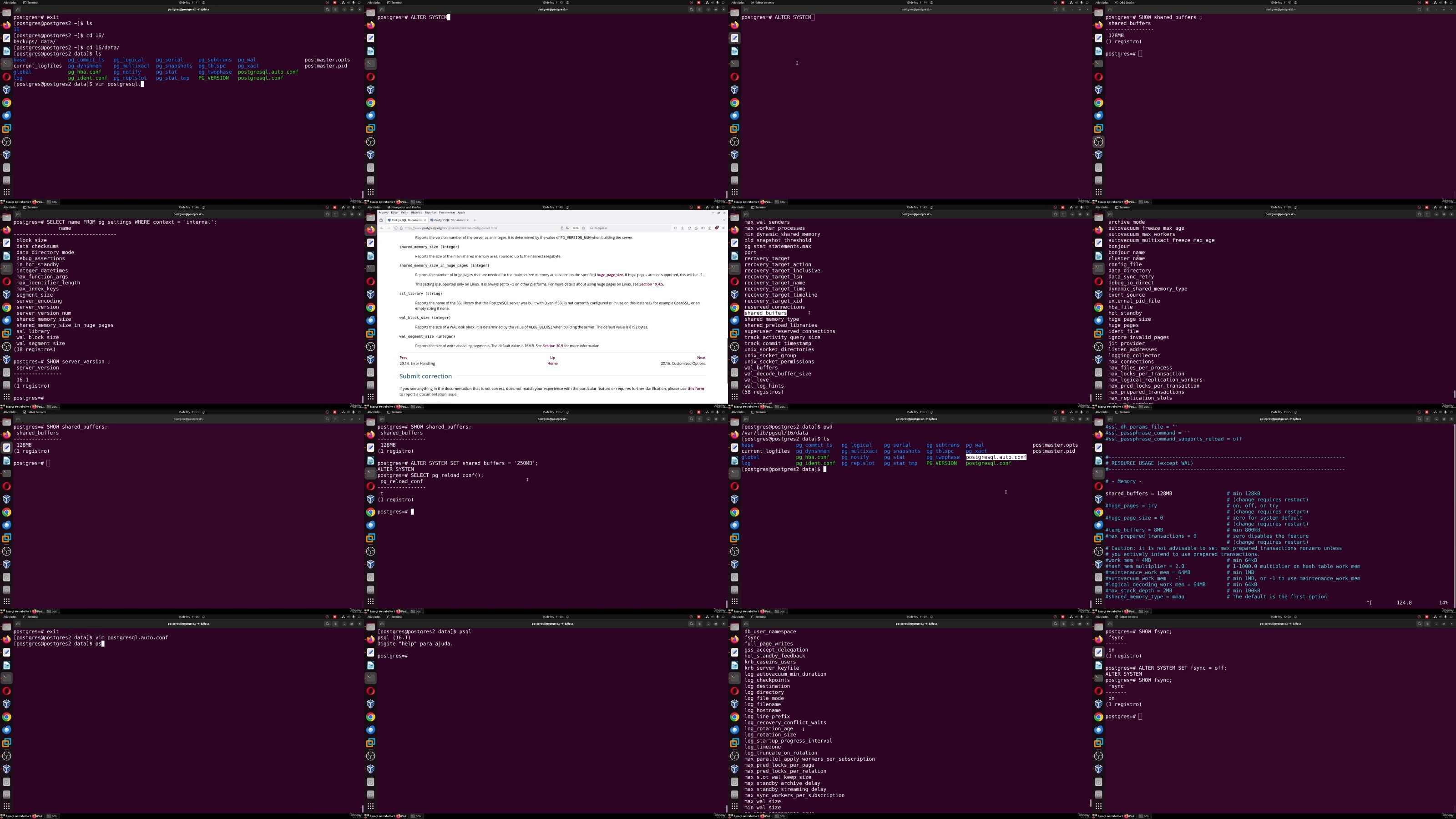Viewport: 1456px width, 819px height.
Task: Click Atividades in the 11:41 screenshot top bar
Action: click(10, 2)
